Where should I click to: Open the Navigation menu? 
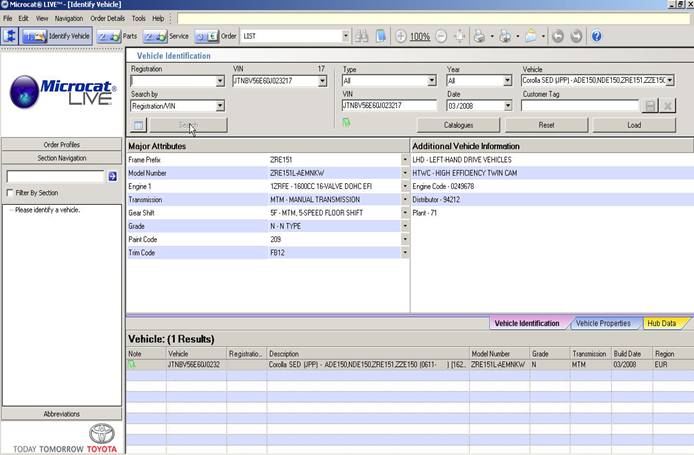tap(69, 19)
